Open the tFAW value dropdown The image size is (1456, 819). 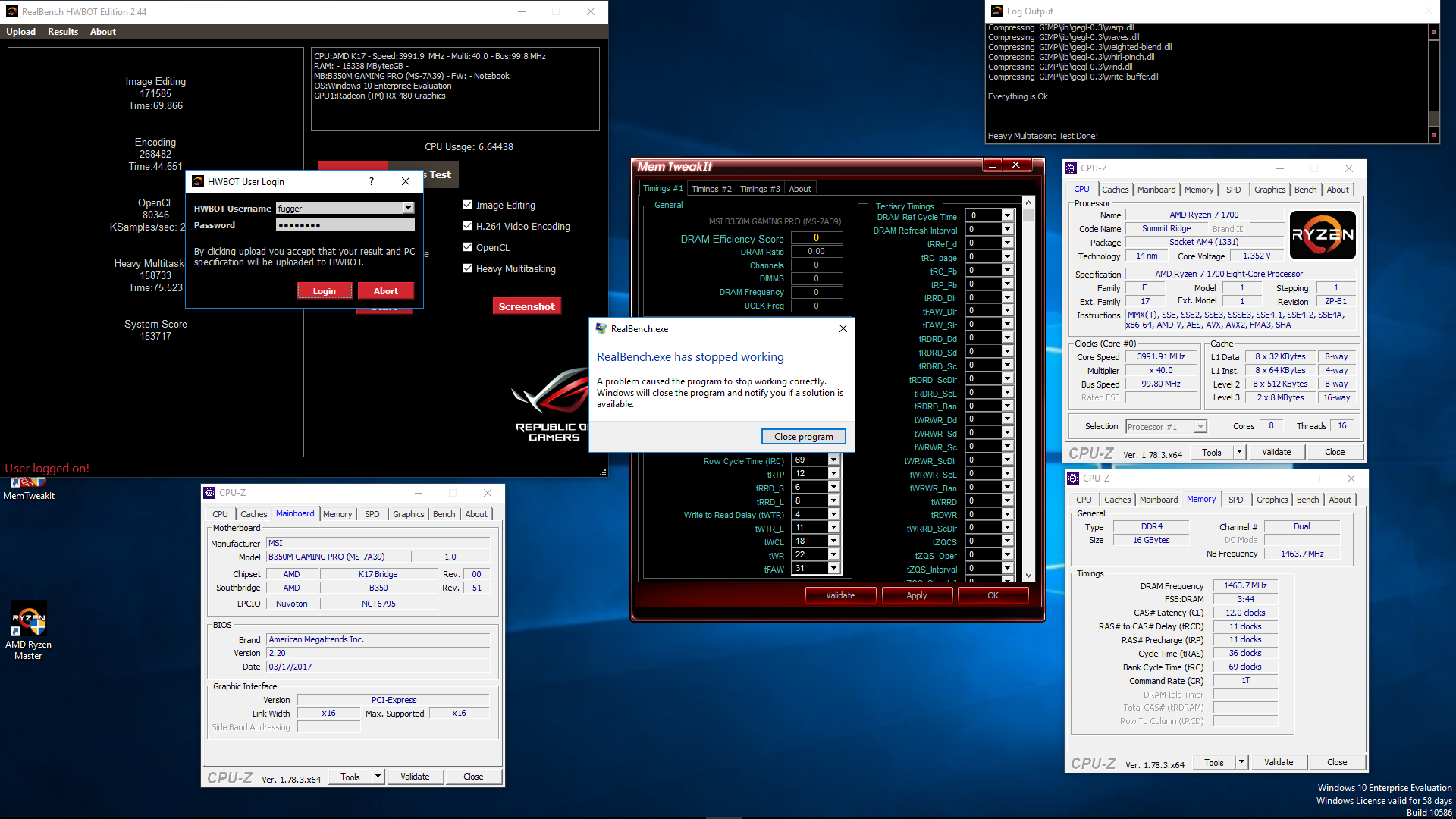(833, 569)
